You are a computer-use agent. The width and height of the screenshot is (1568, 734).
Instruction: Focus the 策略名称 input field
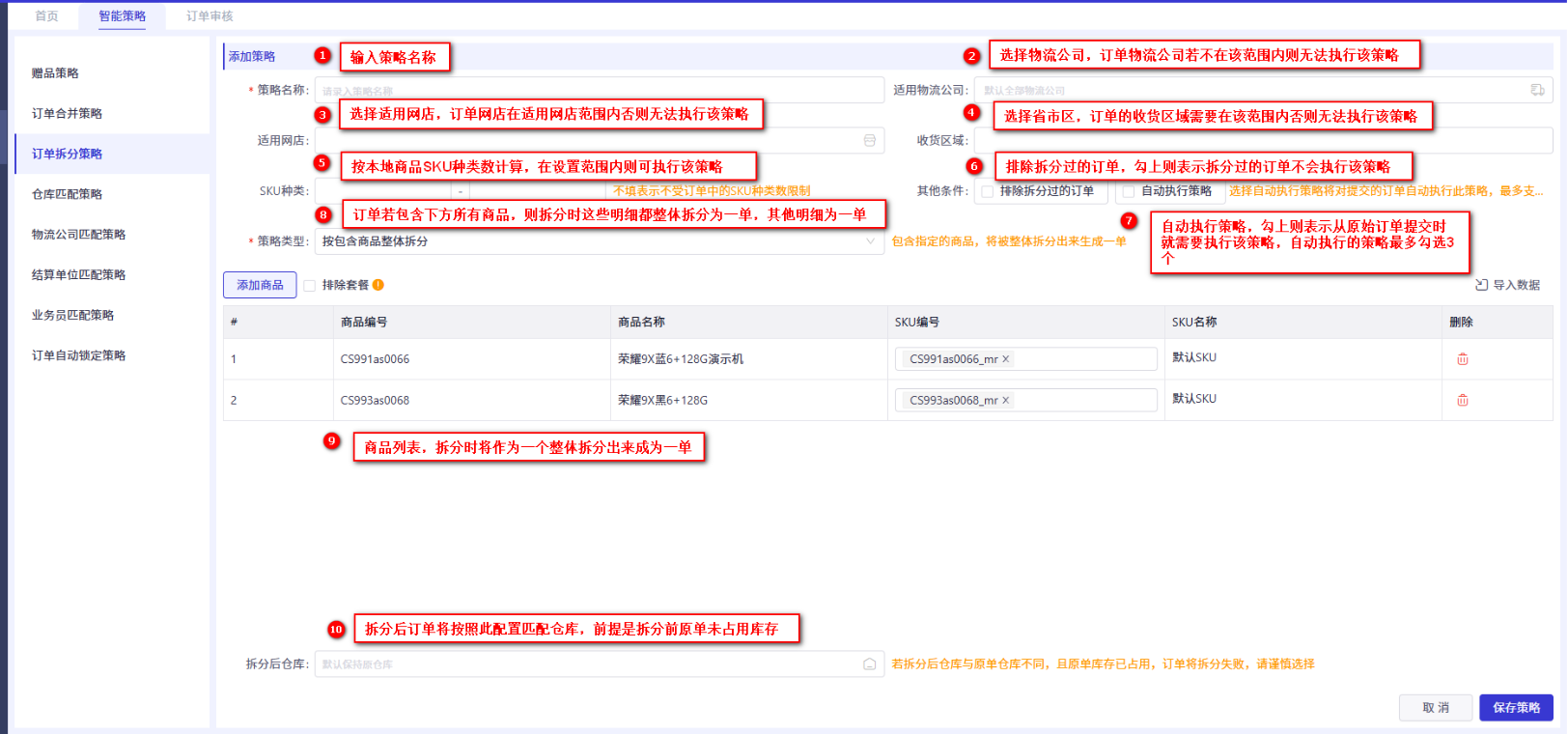[x=599, y=90]
